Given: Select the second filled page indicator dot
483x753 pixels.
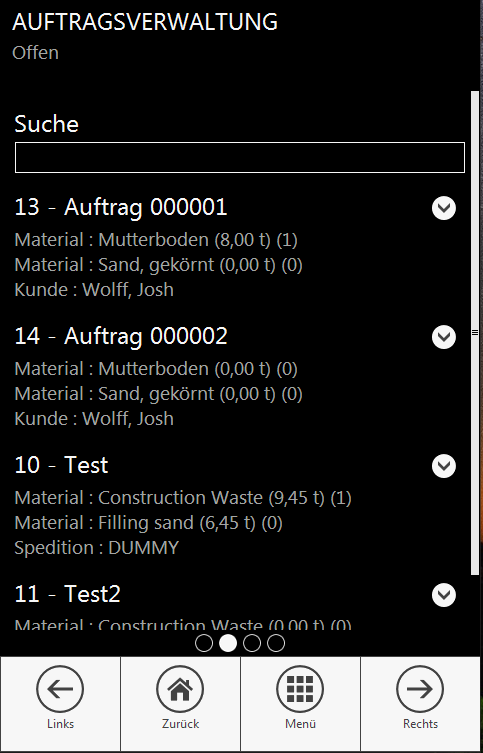Looking at the screenshot, I should pyautogui.click(x=228, y=643).
